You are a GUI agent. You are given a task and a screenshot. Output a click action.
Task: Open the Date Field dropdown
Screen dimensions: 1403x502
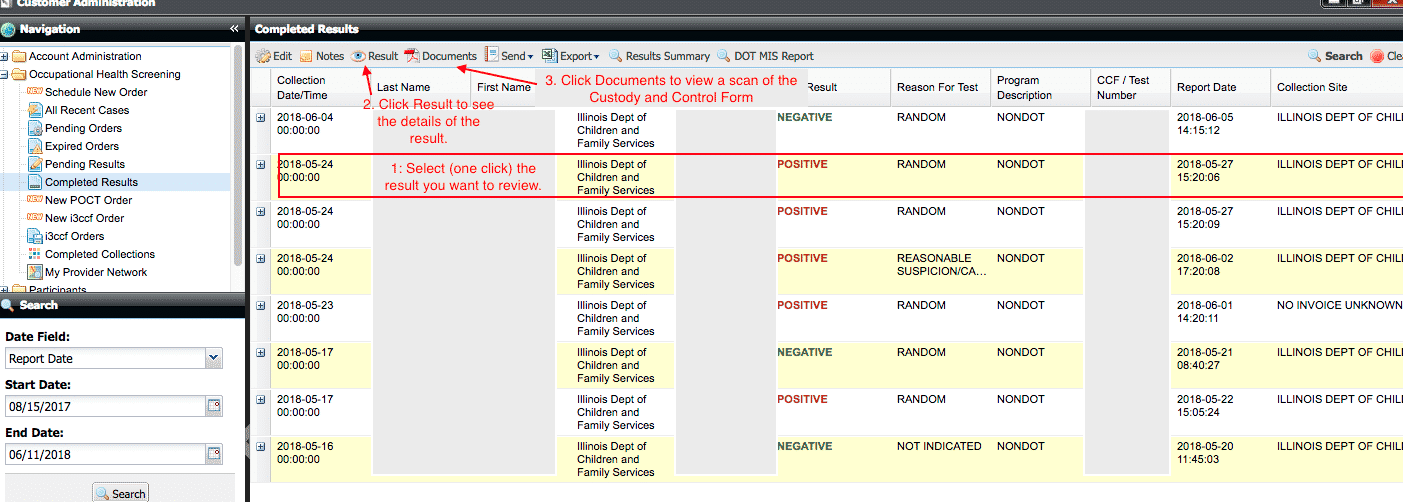click(x=213, y=358)
